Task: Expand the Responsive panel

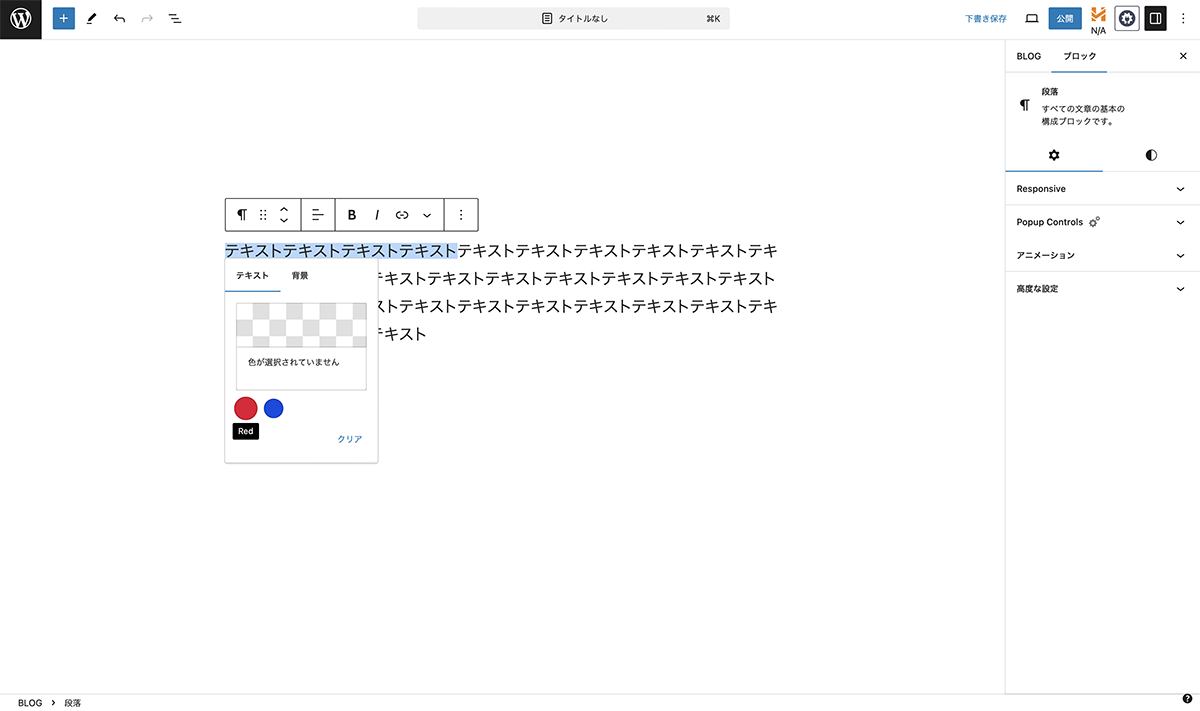Action: pyautogui.click(x=1102, y=189)
